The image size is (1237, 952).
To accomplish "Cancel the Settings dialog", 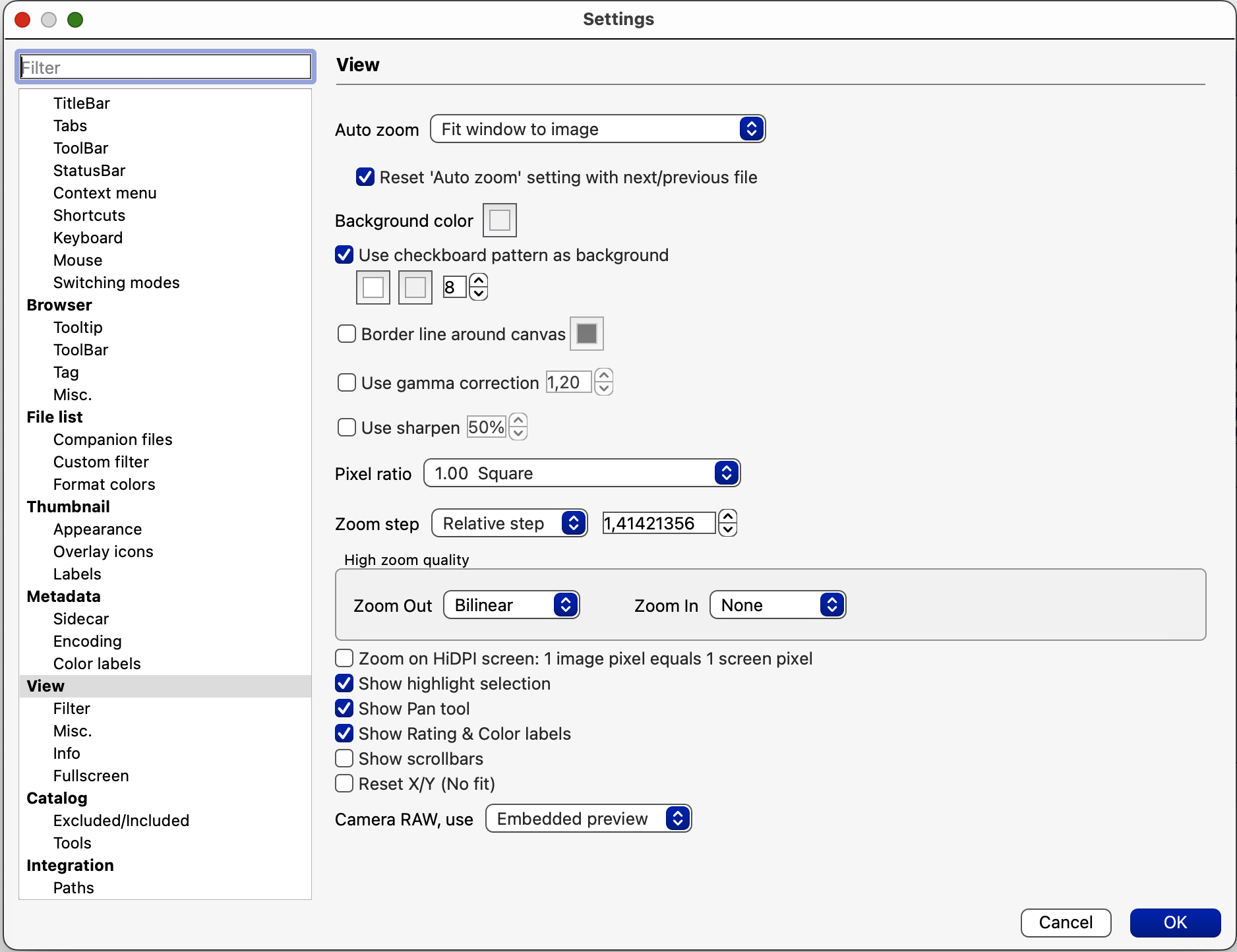I will 1066,922.
